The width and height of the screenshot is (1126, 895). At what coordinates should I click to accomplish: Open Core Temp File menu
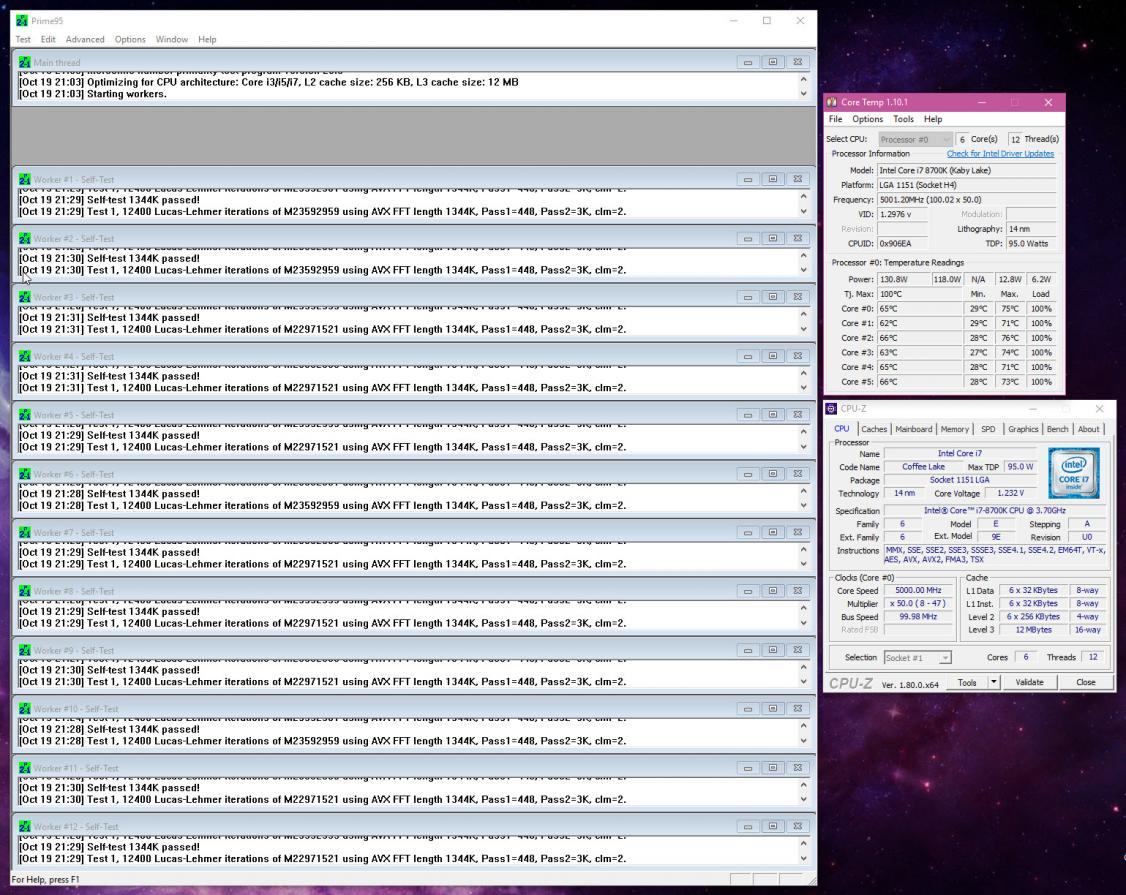click(836, 119)
